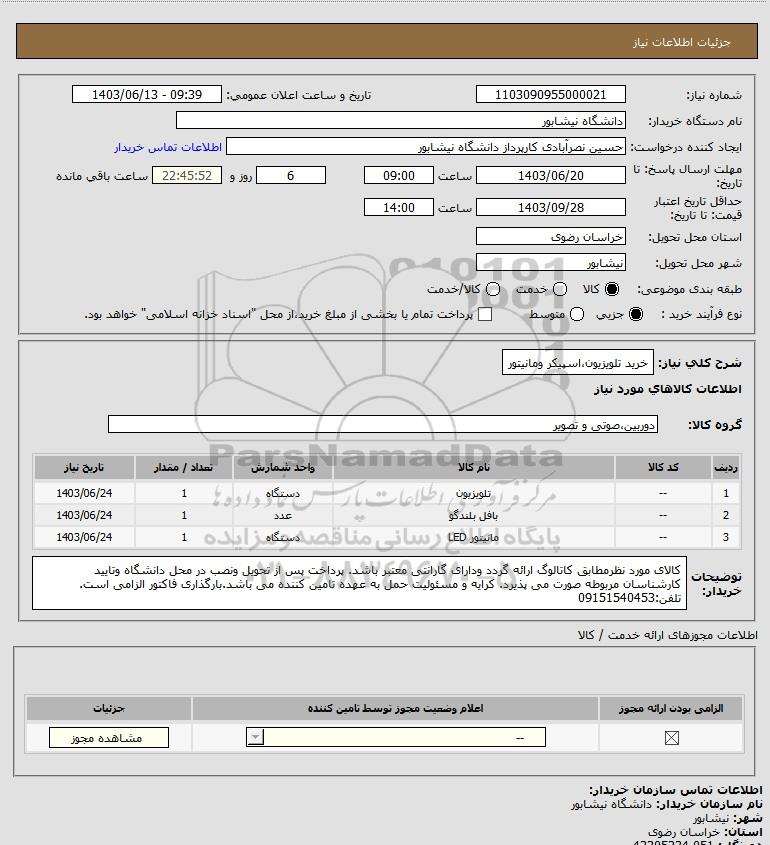Click the الزامی بودن ارائه مجوز header

pos(671,708)
